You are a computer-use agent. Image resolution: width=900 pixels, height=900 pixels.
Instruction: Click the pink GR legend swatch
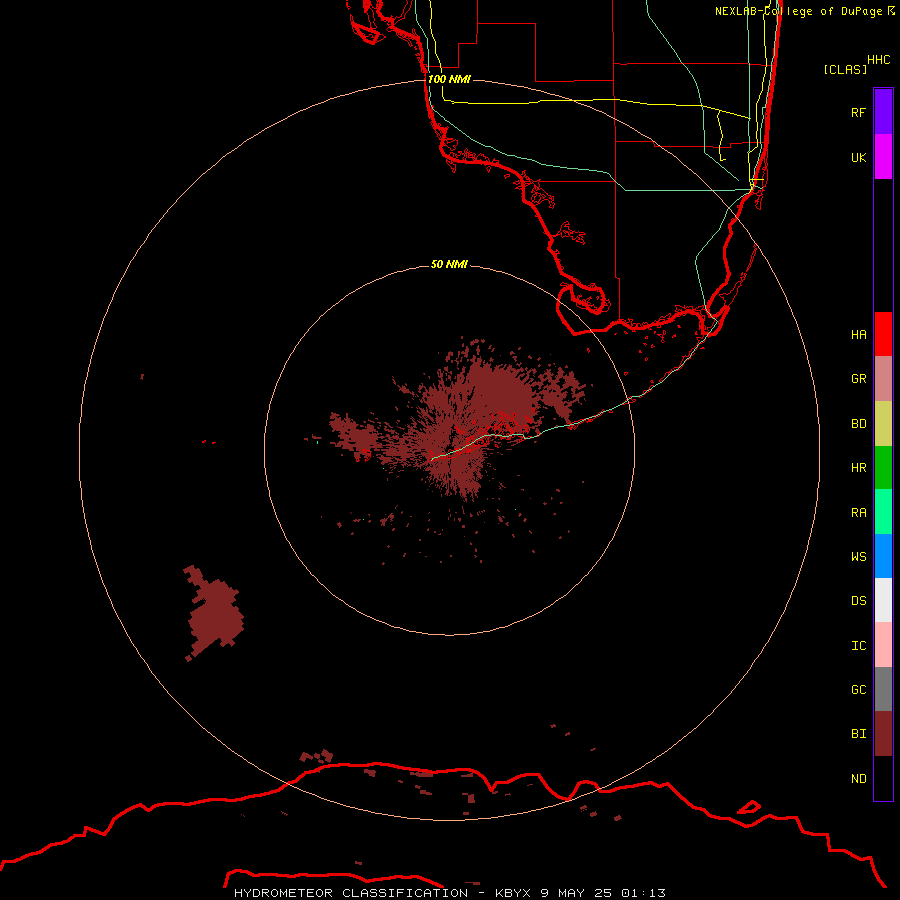coord(883,378)
